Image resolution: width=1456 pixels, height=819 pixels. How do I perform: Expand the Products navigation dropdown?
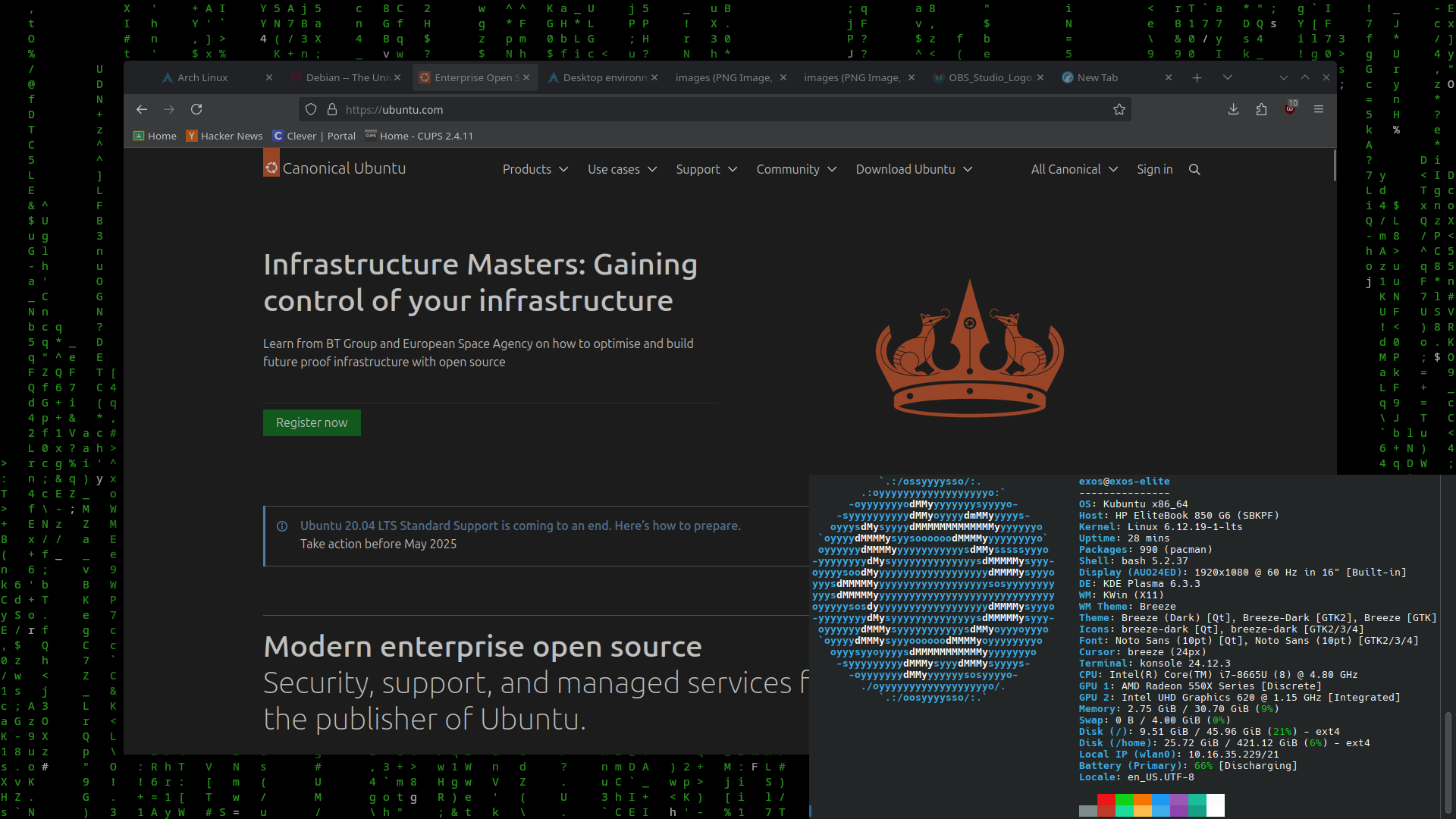(x=535, y=169)
